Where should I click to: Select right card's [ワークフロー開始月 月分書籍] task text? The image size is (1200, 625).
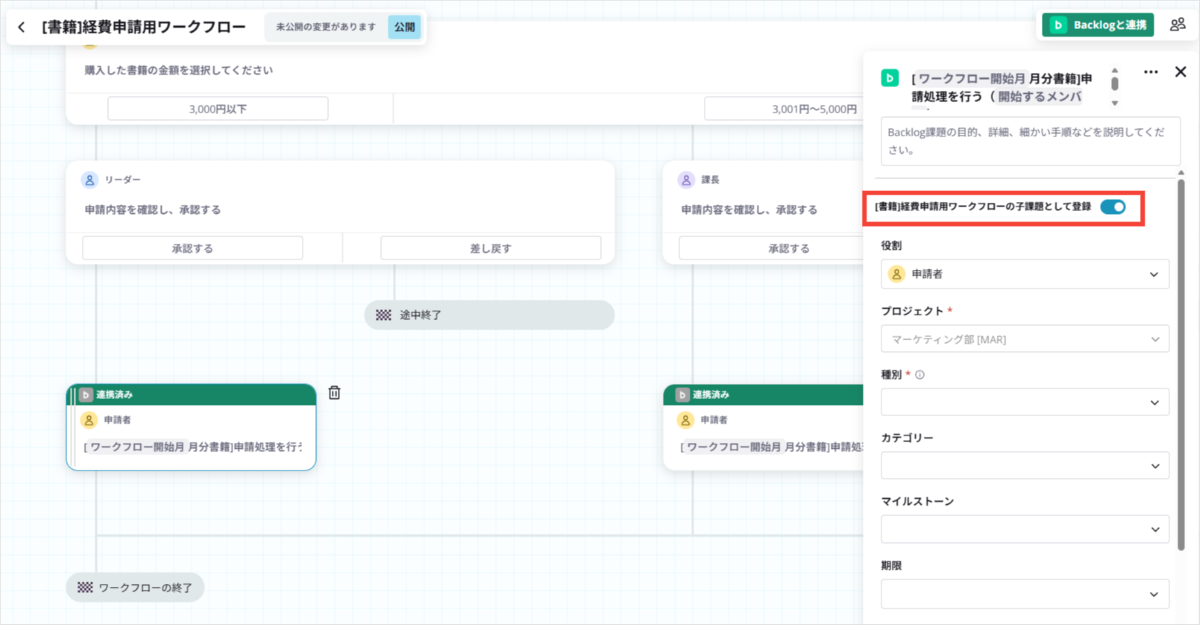[x=772, y=447]
